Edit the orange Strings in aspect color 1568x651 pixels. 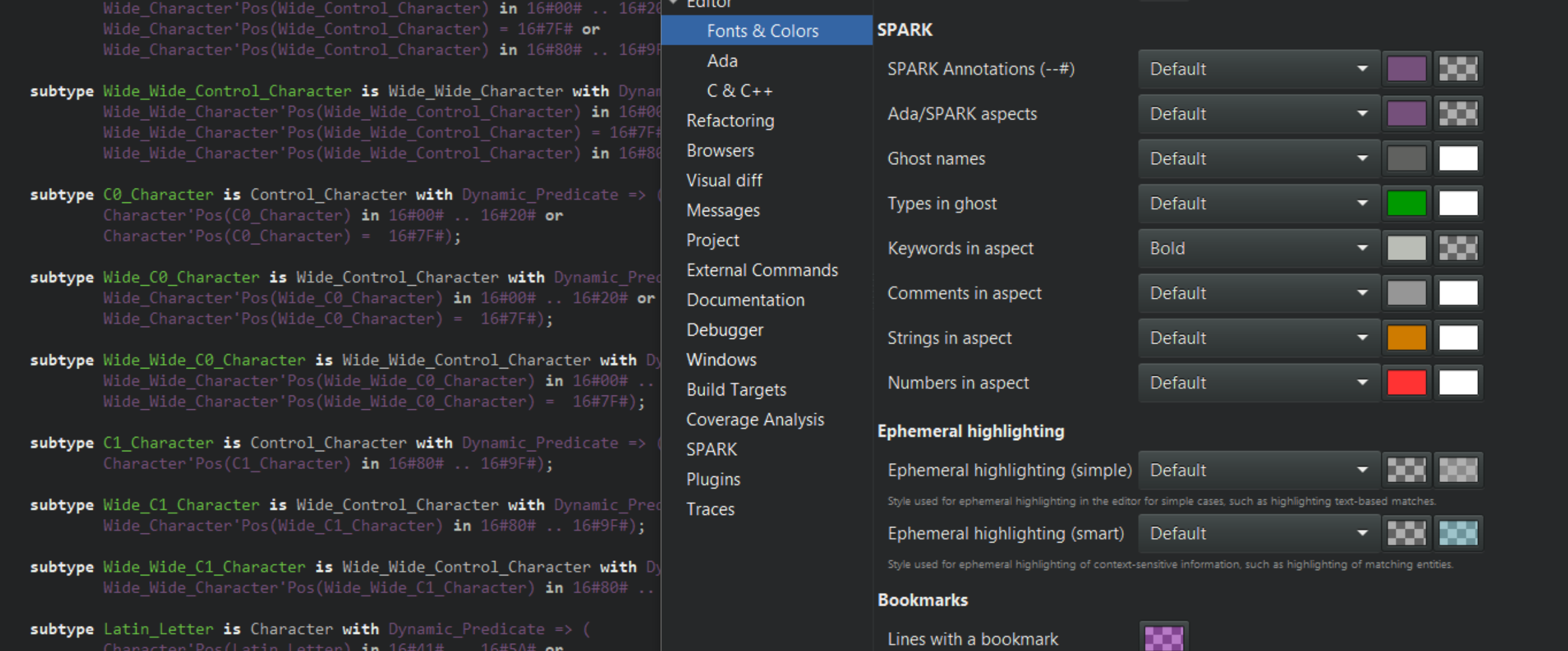click(1406, 337)
